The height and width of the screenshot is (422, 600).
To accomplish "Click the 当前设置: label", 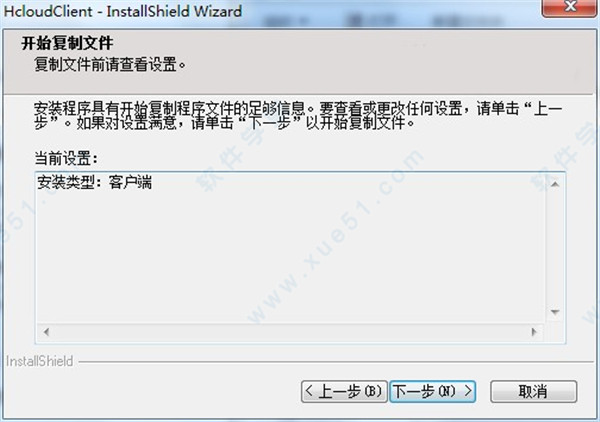I will 66,158.
